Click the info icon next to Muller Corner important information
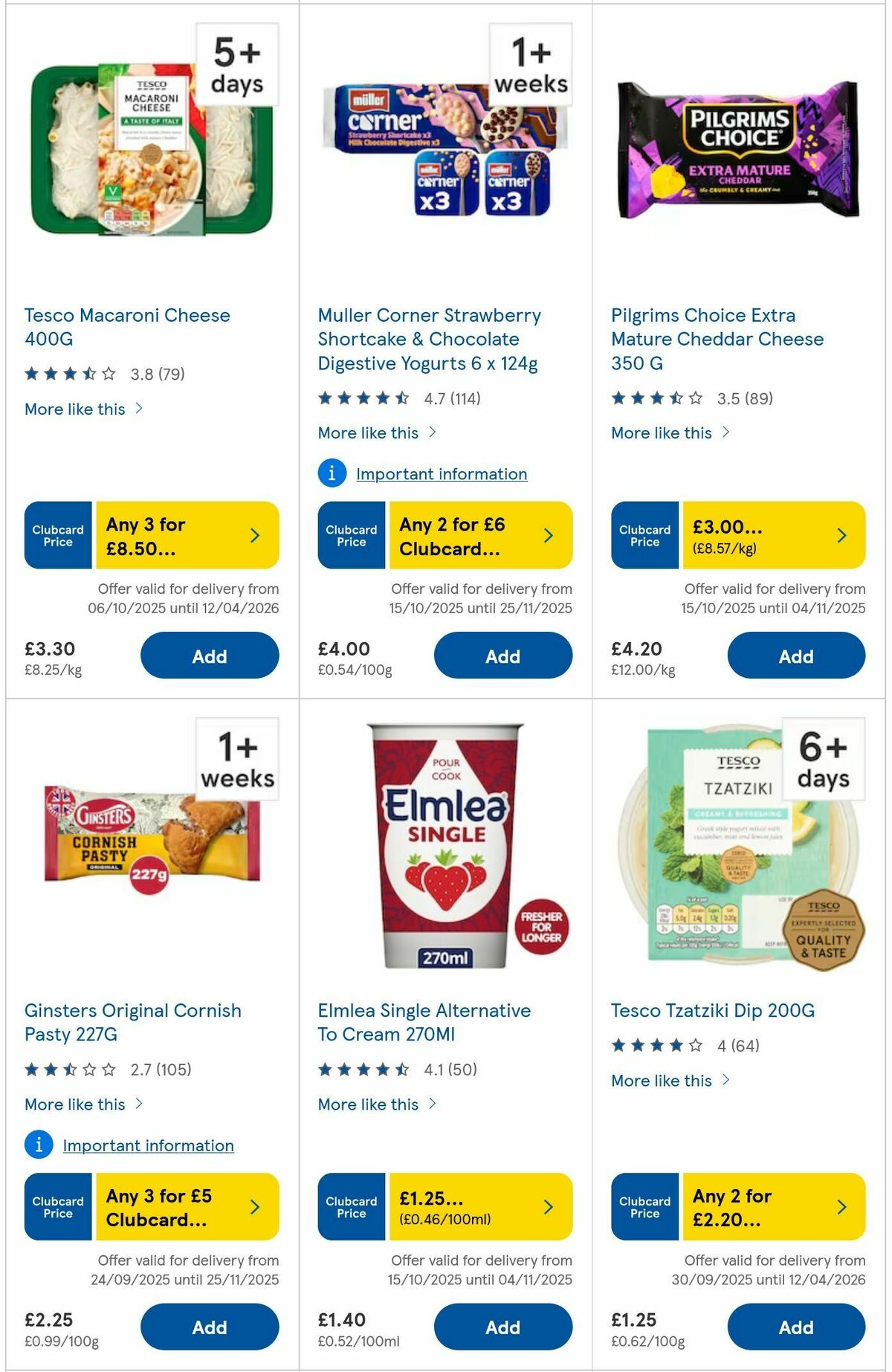The image size is (892, 1372). coord(332,472)
